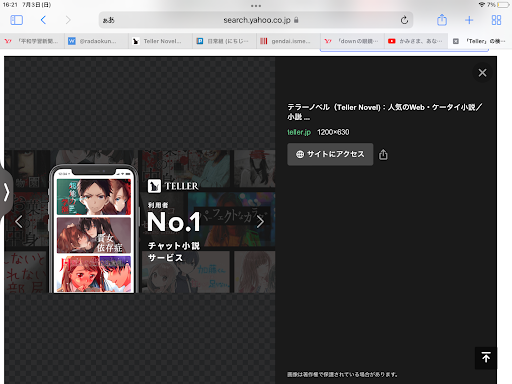
Task: Share the image using the icon beside サイトにアクセス
Action: tap(383, 154)
